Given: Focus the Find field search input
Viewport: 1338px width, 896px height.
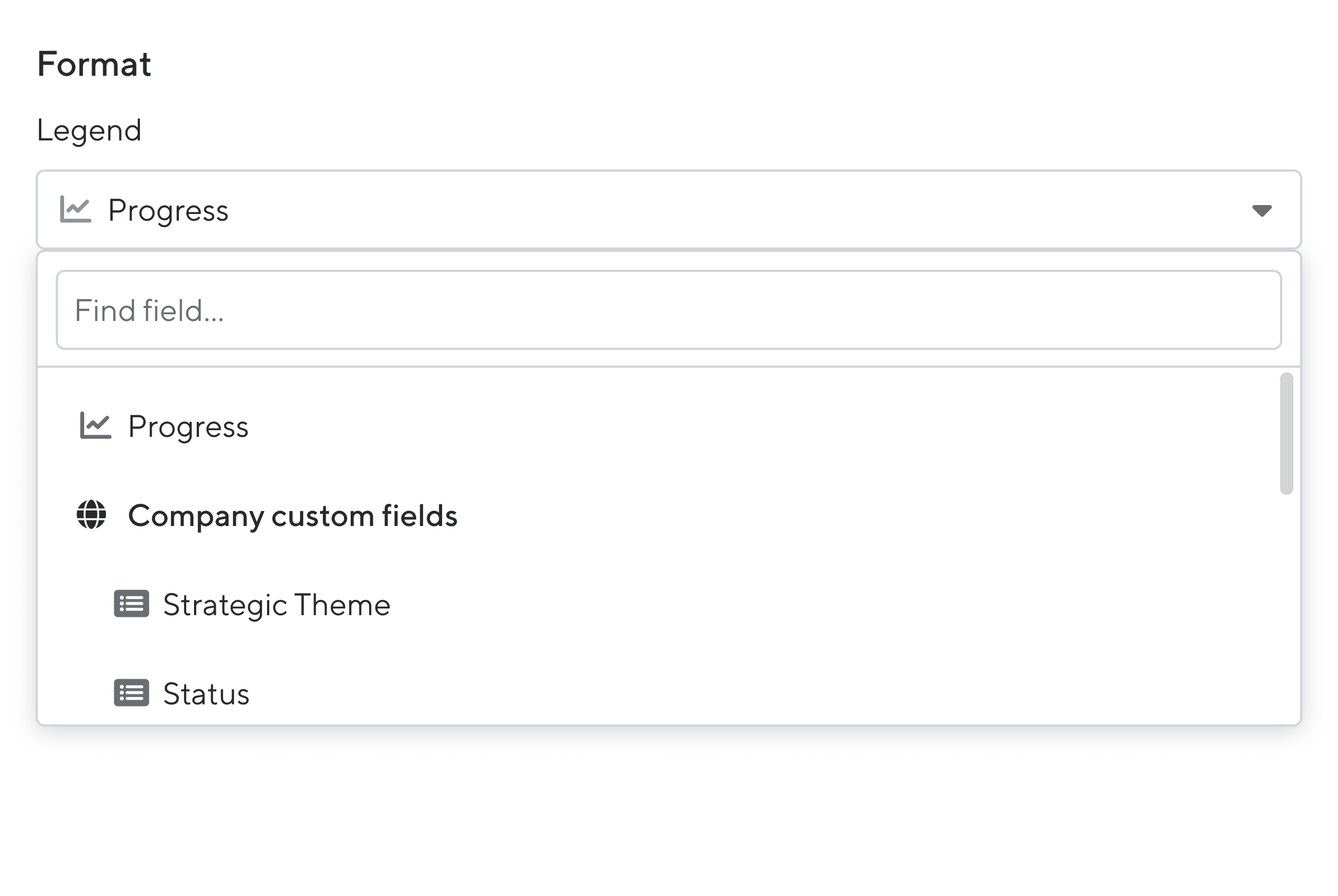Looking at the screenshot, I should [x=668, y=310].
